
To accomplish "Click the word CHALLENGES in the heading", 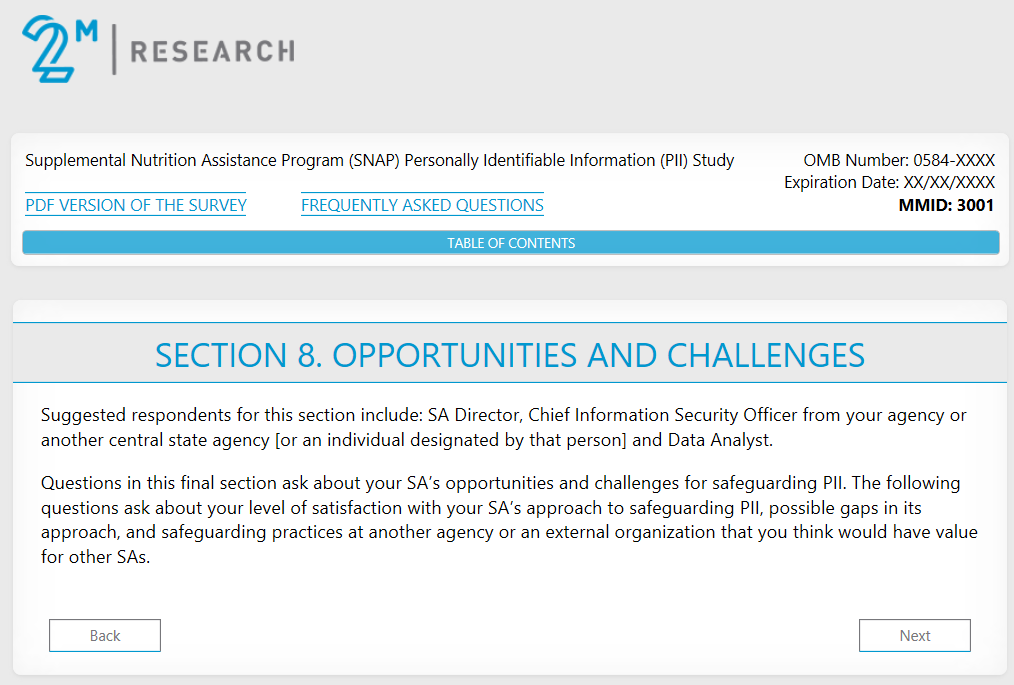I will click(x=765, y=355).
